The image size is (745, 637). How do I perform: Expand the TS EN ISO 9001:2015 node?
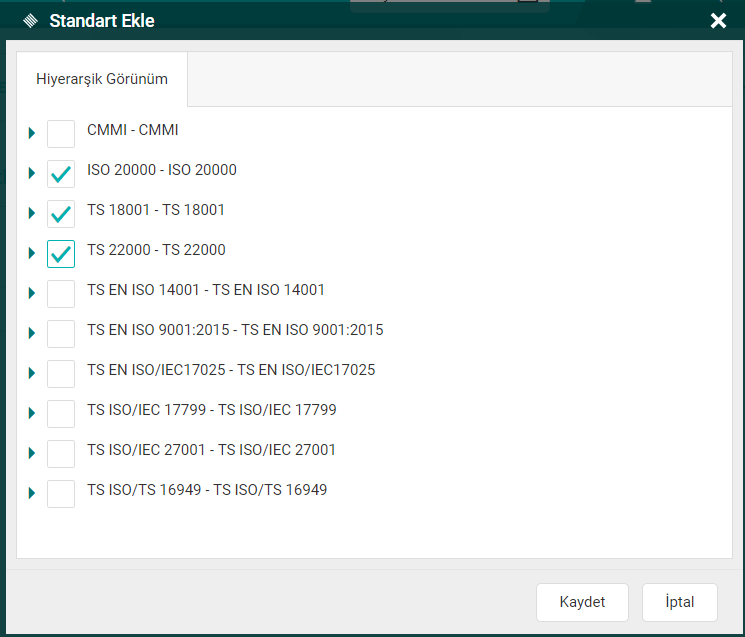pyautogui.click(x=32, y=333)
